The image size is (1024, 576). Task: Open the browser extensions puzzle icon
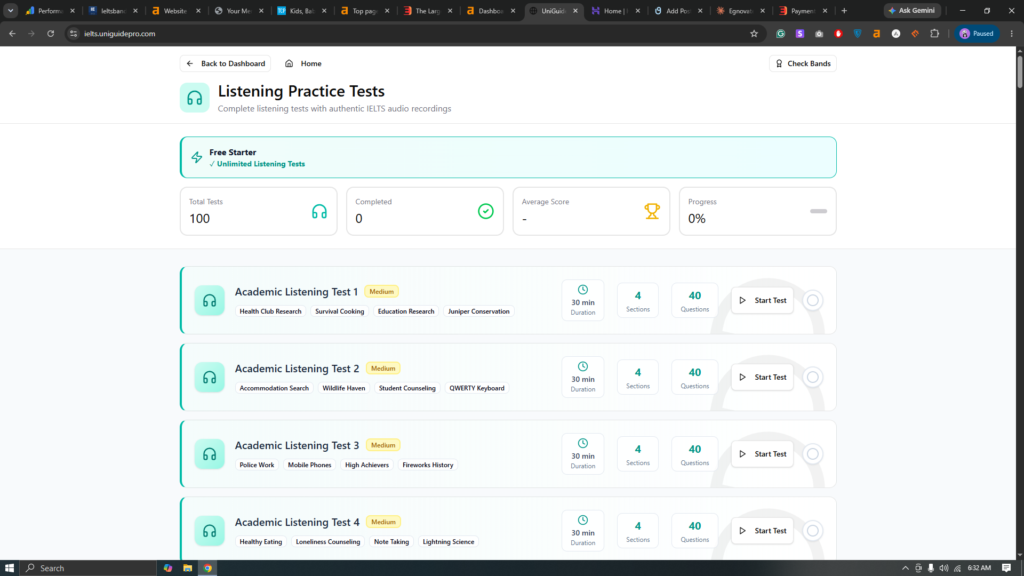pos(935,33)
